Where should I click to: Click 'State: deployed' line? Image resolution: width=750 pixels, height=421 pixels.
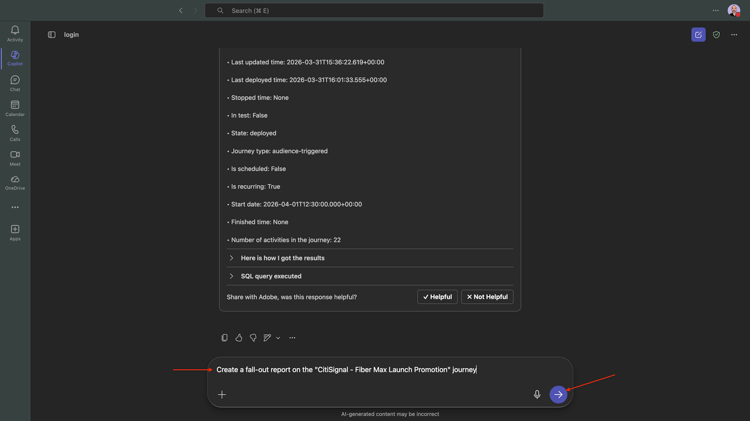(x=252, y=133)
